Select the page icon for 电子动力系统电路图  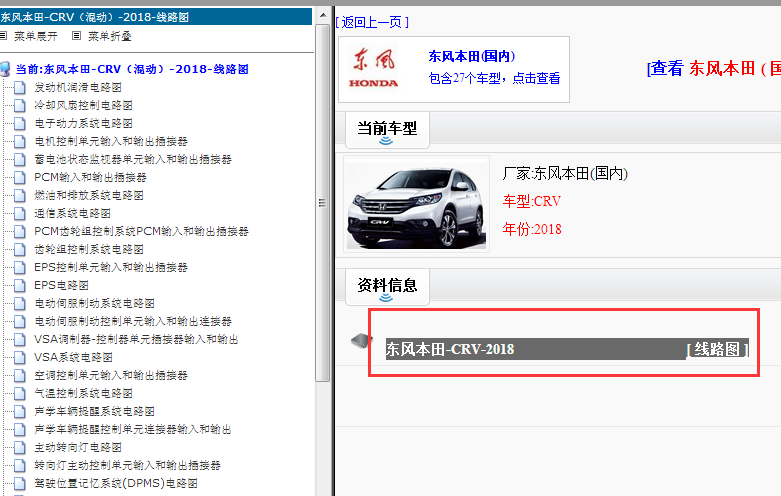point(20,124)
